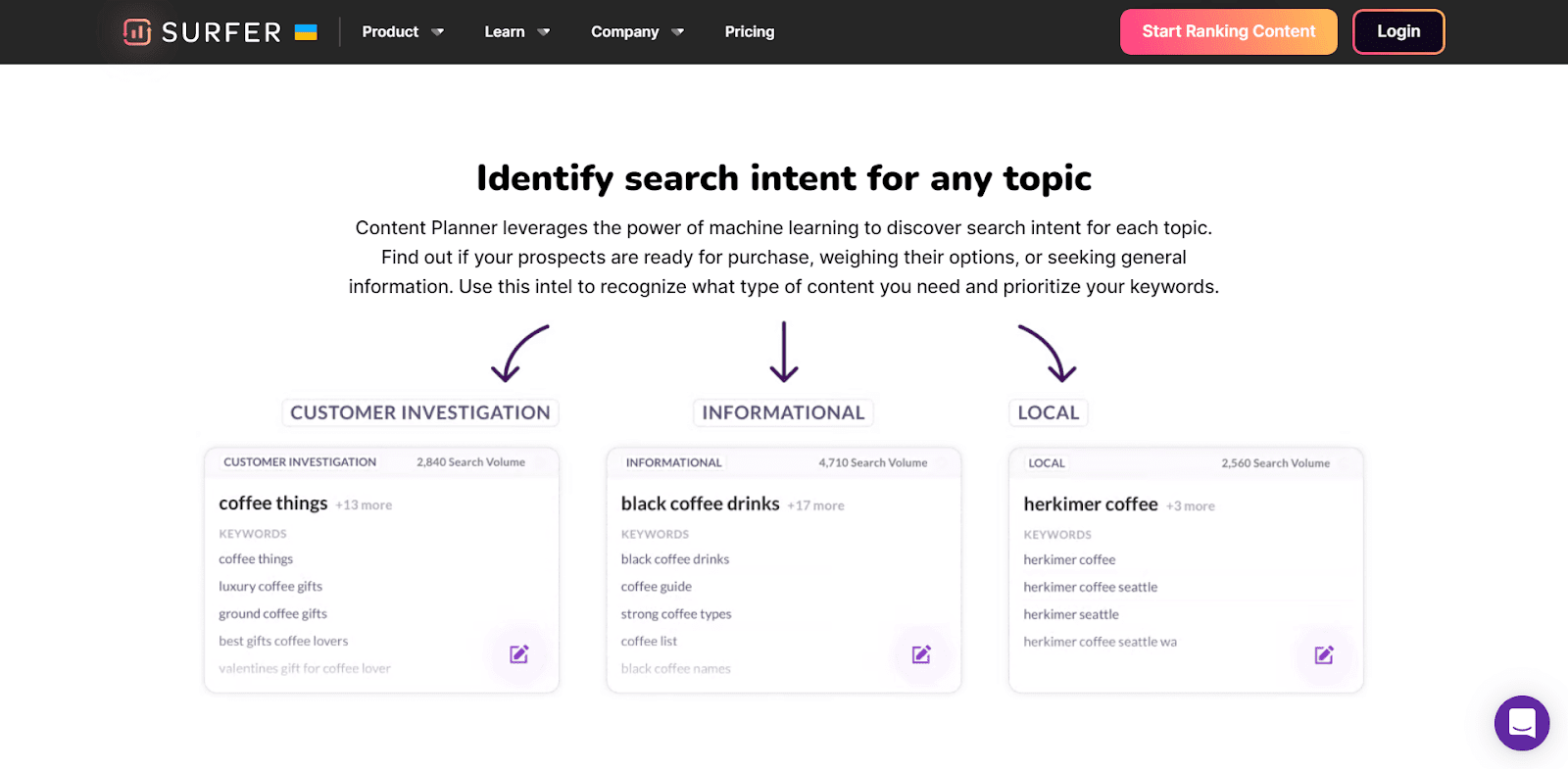
Task: Expand the Learn dropdown menu
Action: point(516,32)
